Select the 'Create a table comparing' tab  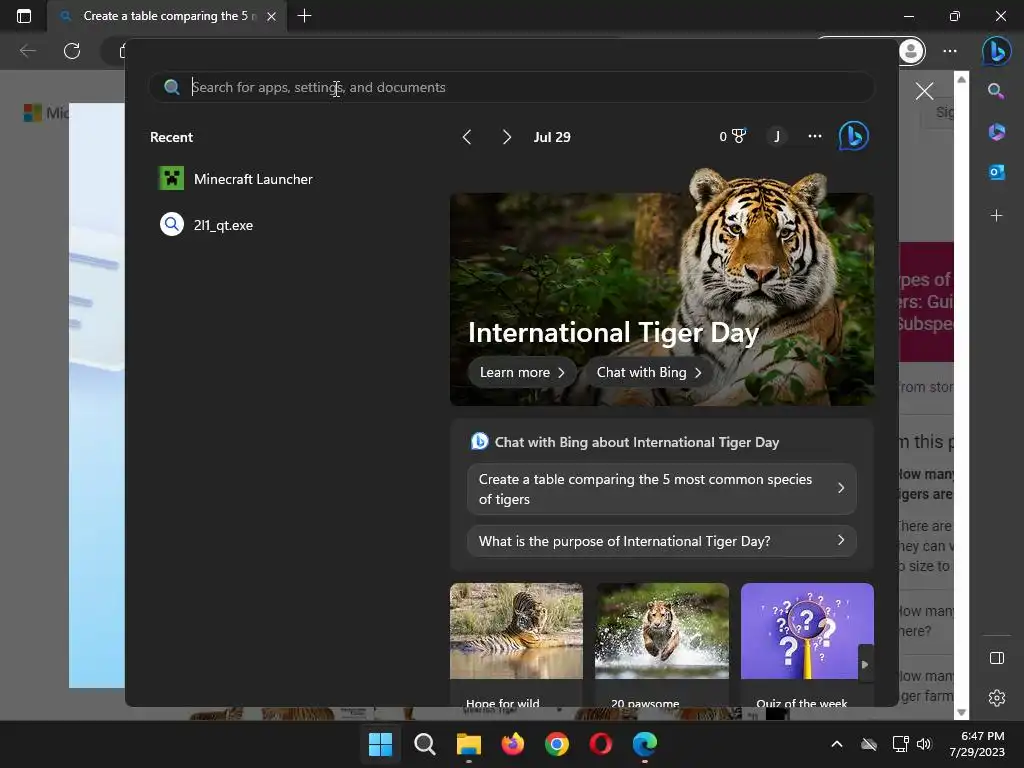[x=167, y=16]
